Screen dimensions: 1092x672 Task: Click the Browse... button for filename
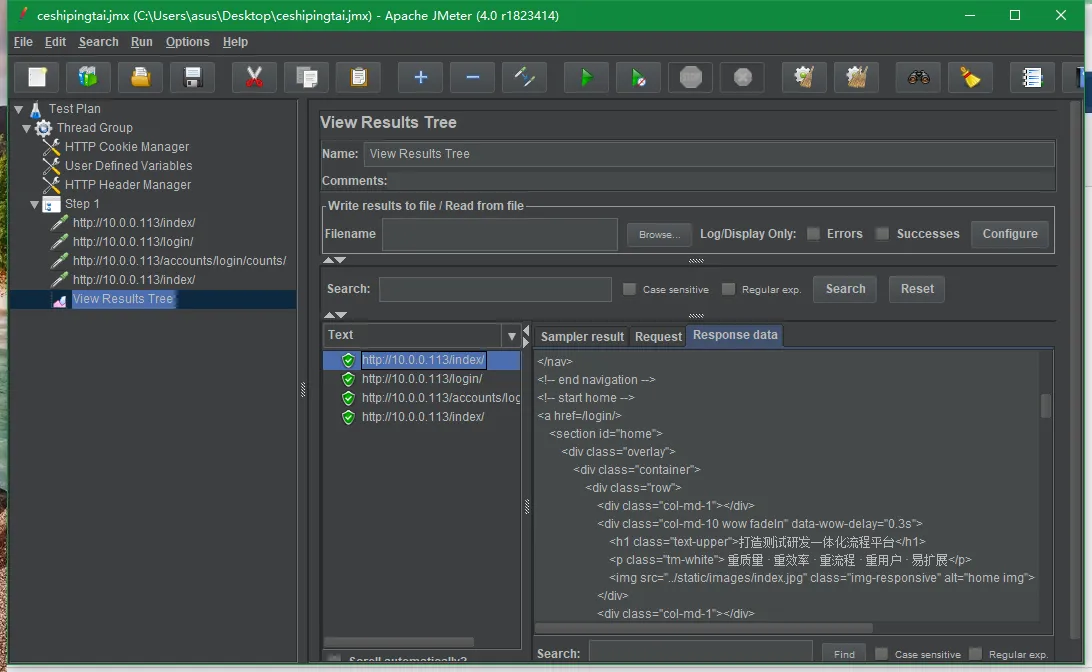point(659,235)
